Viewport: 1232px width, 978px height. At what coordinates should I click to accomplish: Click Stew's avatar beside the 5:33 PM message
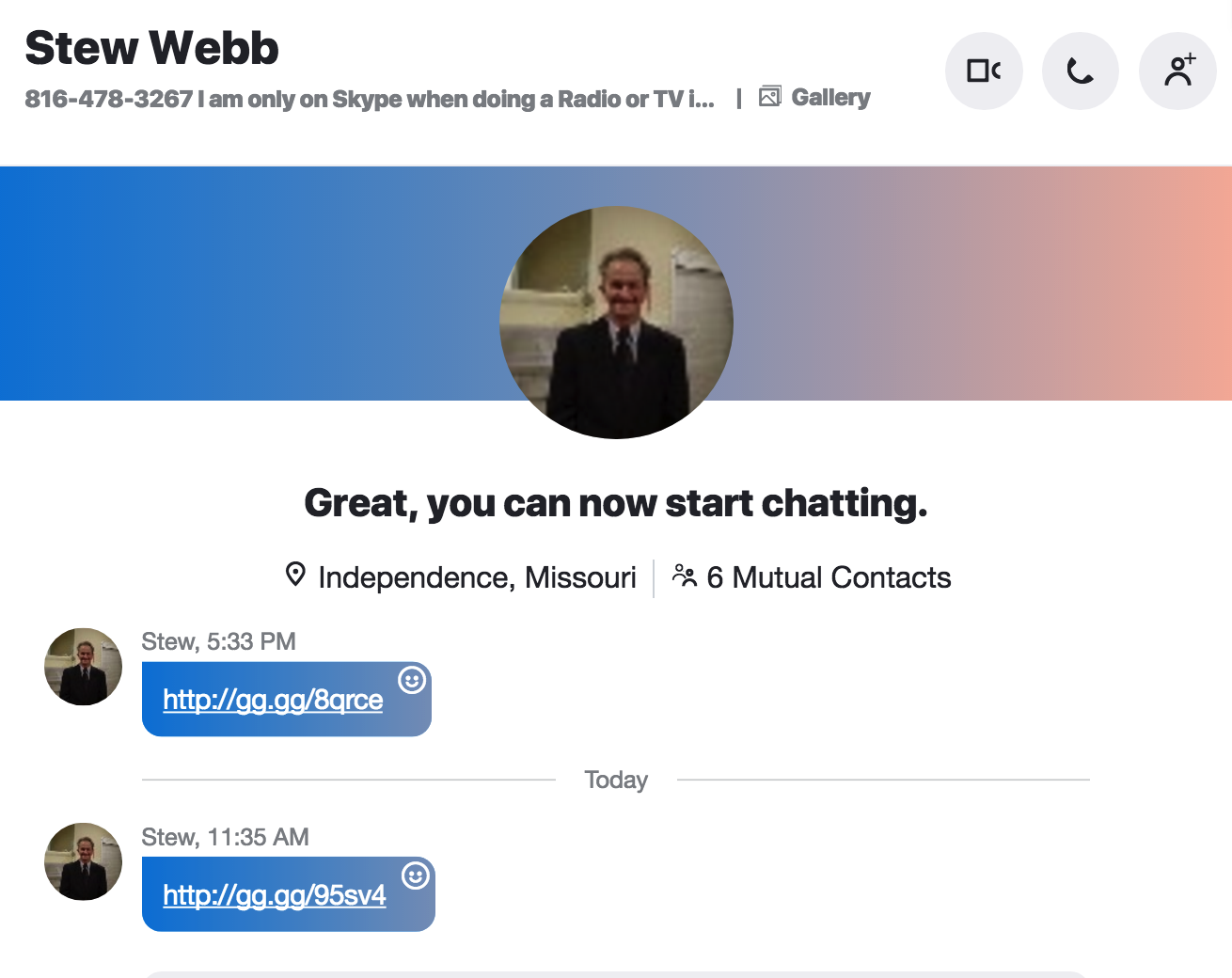coord(83,667)
